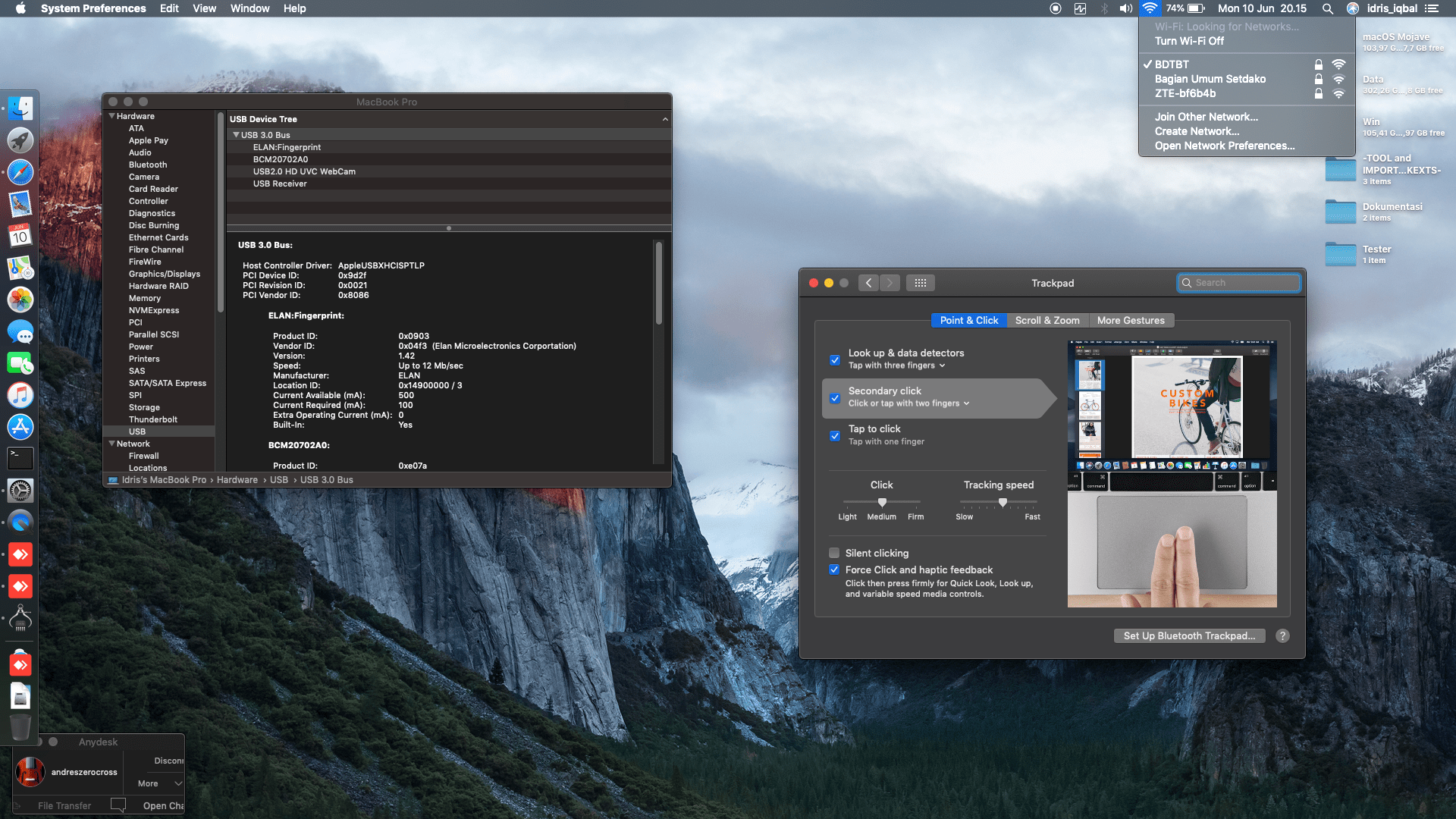The image size is (1456, 819).
Task: Open Spotlight search magnifier in menu bar
Action: 1327,8
